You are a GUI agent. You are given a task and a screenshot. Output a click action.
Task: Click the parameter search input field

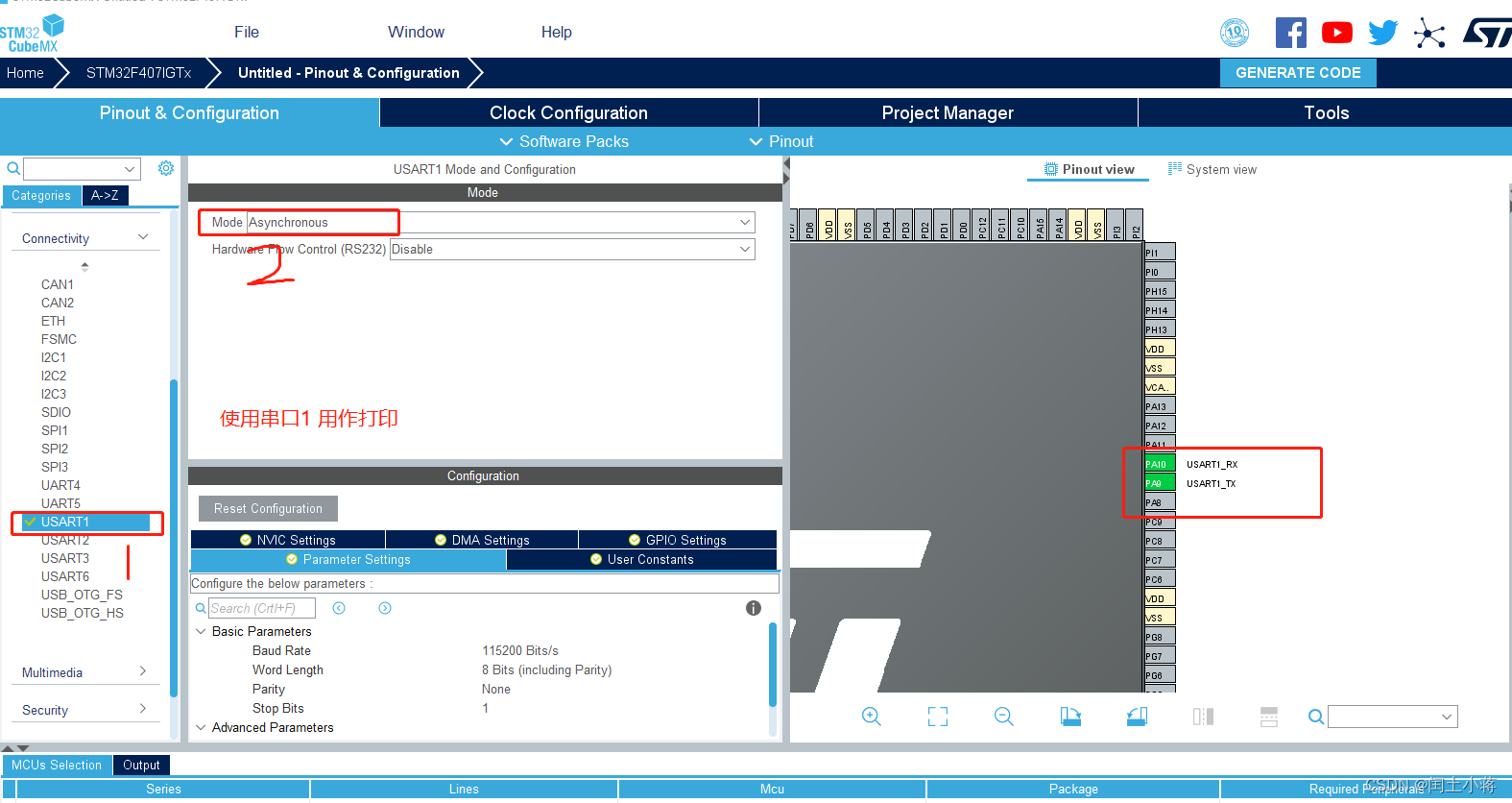[x=262, y=608]
